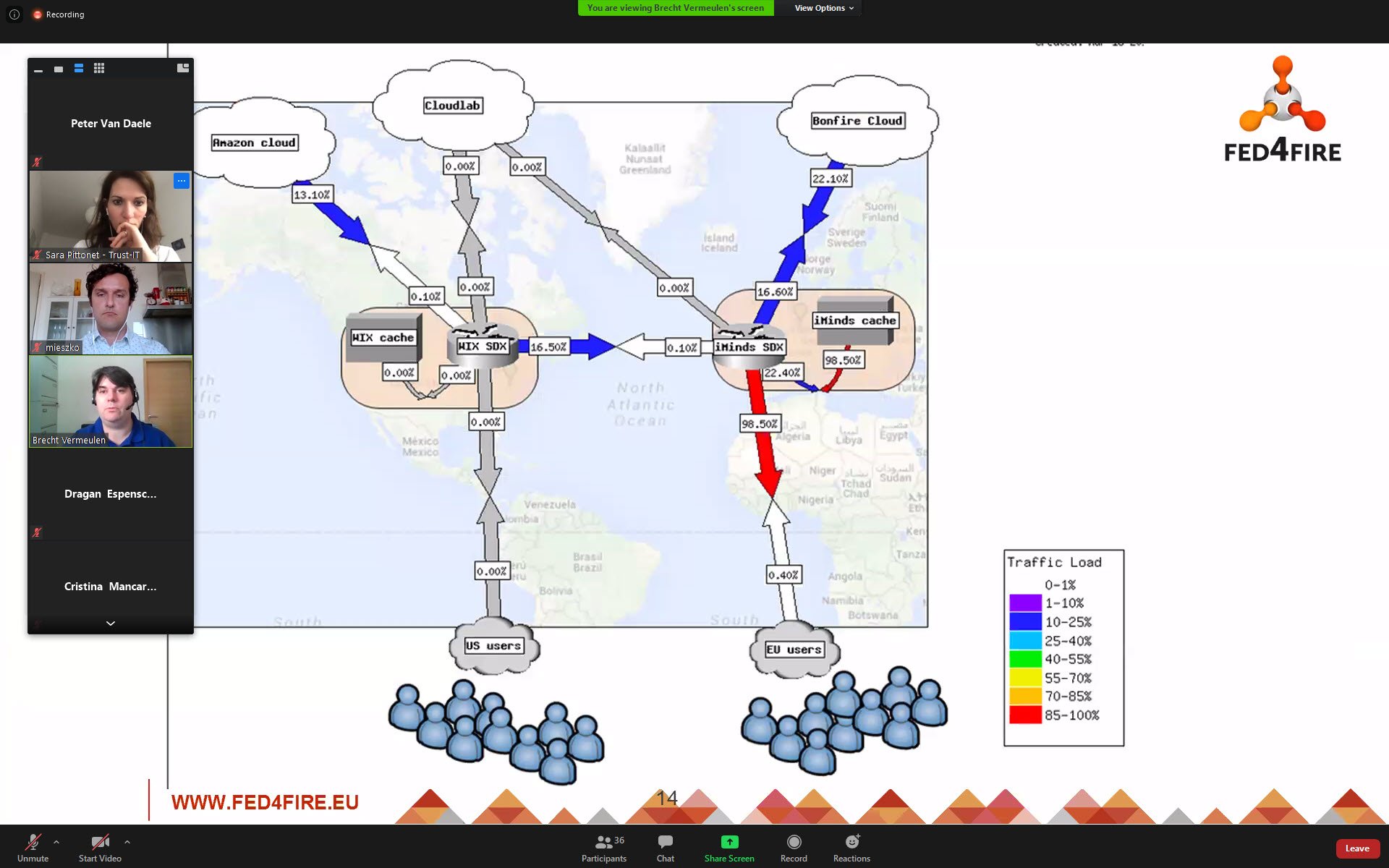Click the 13.10% link label
Image resolution: width=1389 pixels, height=868 pixels.
(312, 194)
